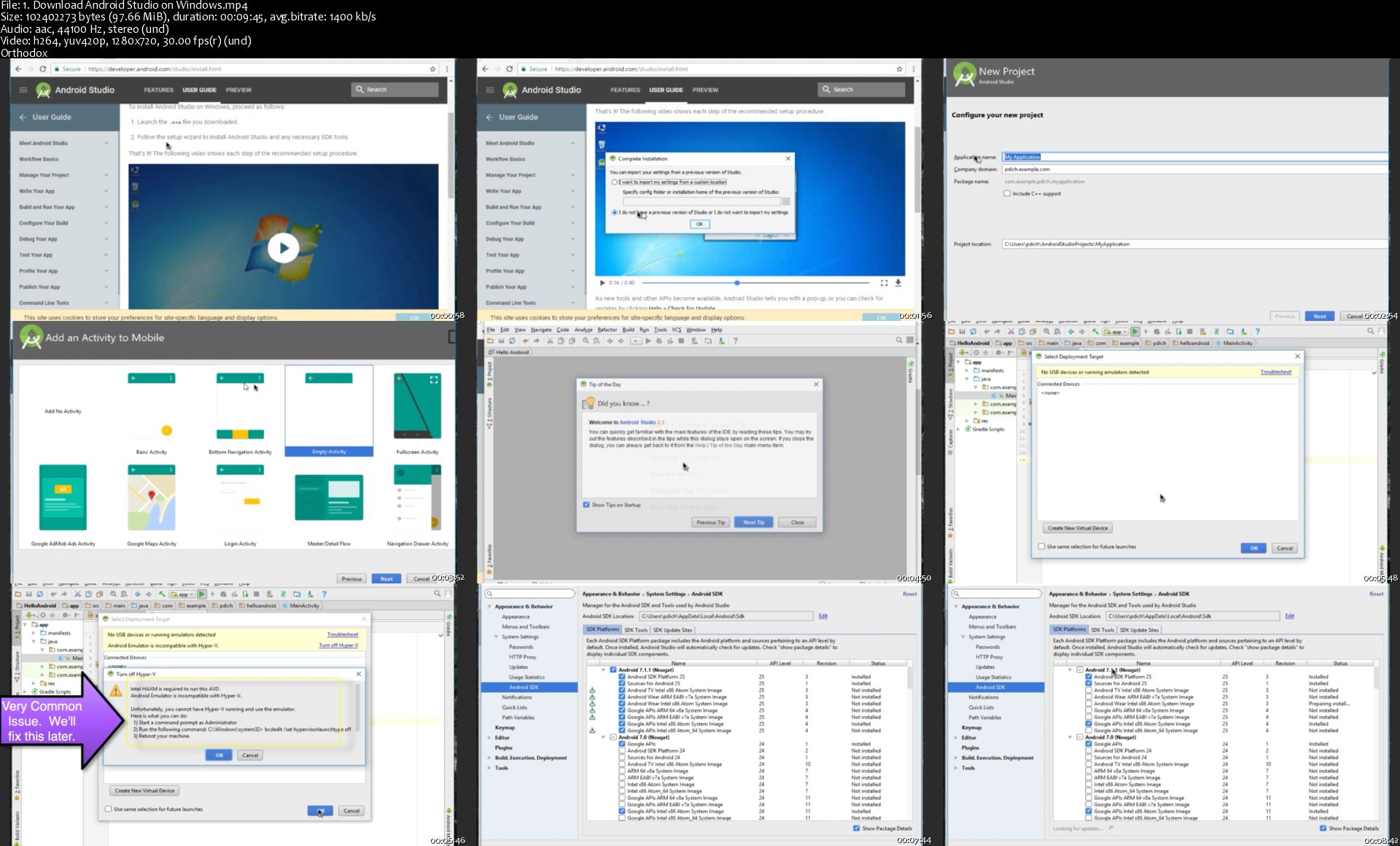The height and width of the screenshot is (846, 1400).
Task: Switch to SDK Tools tab, 00:07:44 frame
Action: (x=636, y=629)
